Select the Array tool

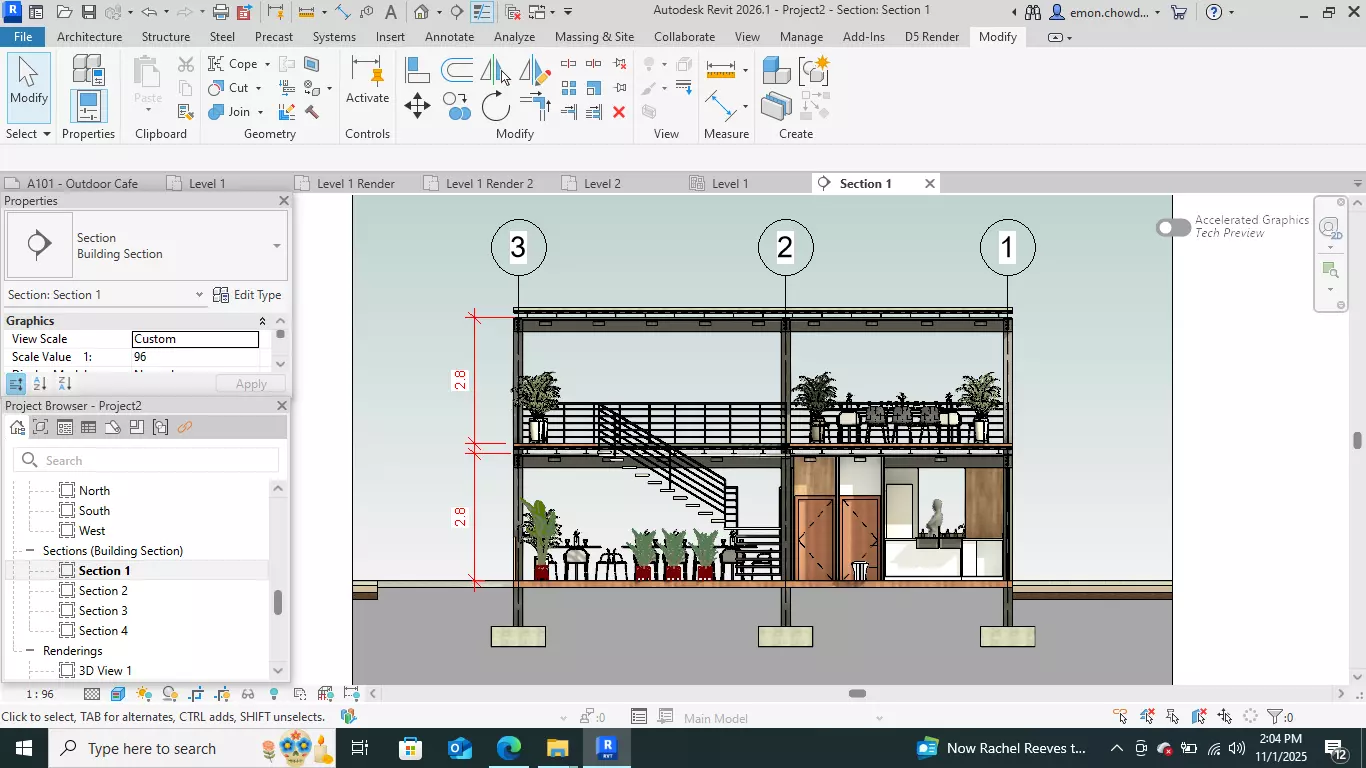(568, 88)
